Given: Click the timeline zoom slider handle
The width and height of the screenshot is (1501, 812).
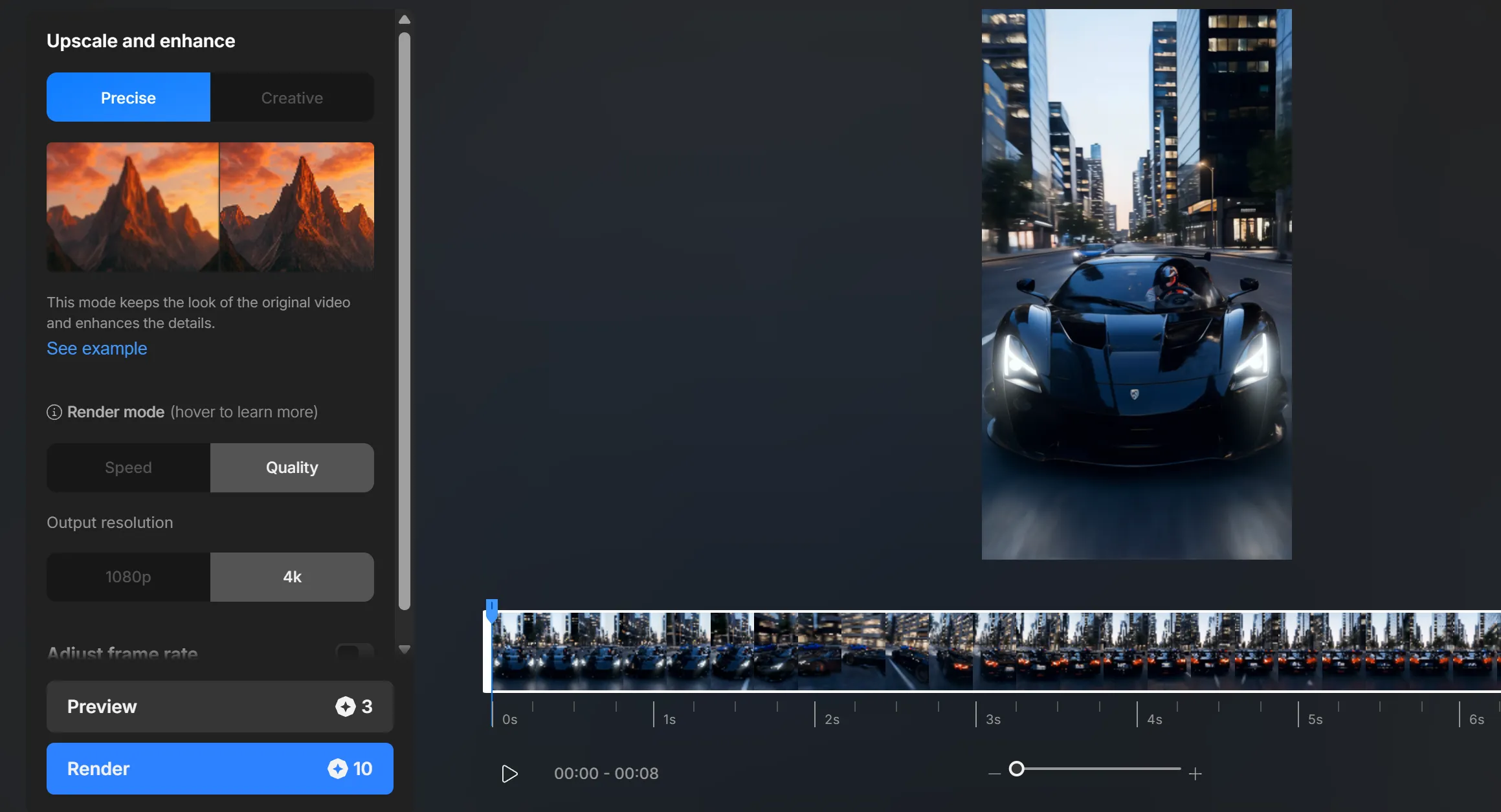Looking at the screenshot, I should point(1017,769).
